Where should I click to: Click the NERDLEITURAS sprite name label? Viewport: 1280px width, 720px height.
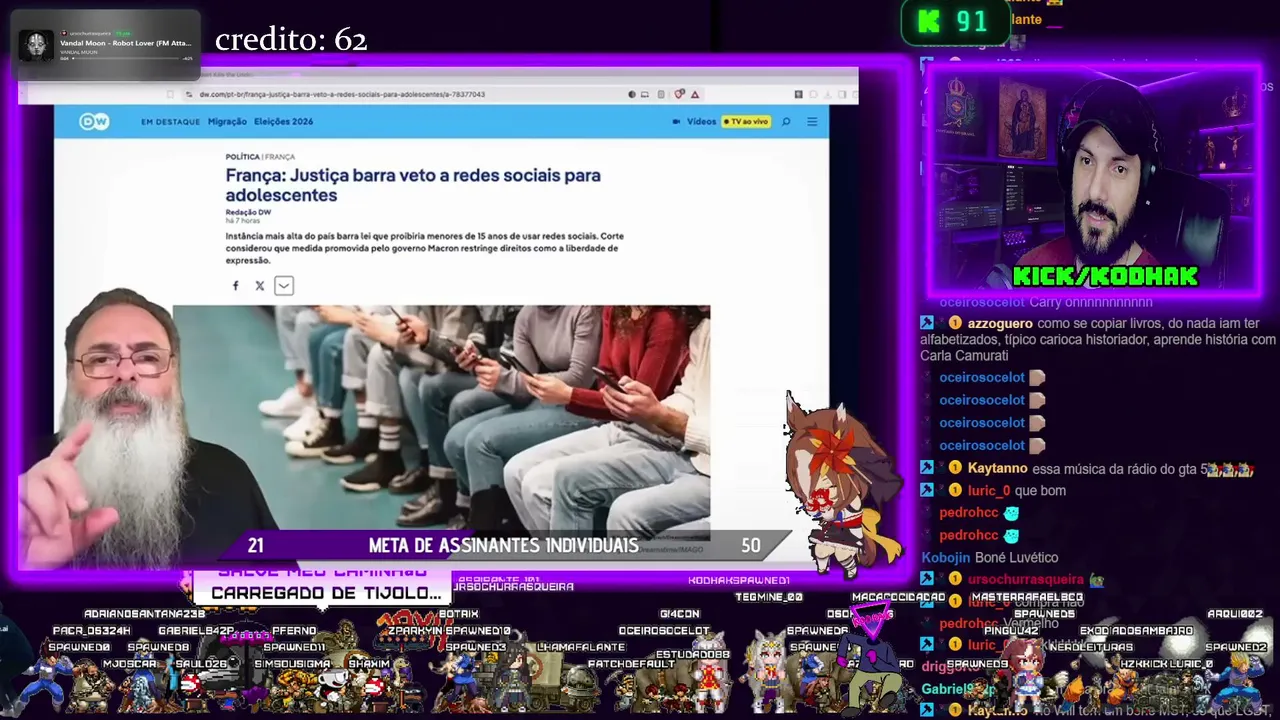(x=1091, y=647)
